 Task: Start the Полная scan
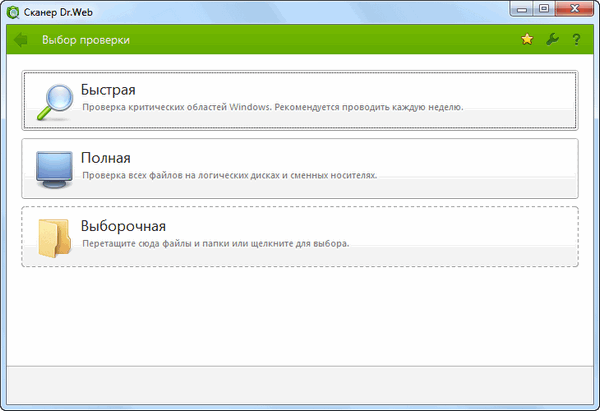(300, 168)
